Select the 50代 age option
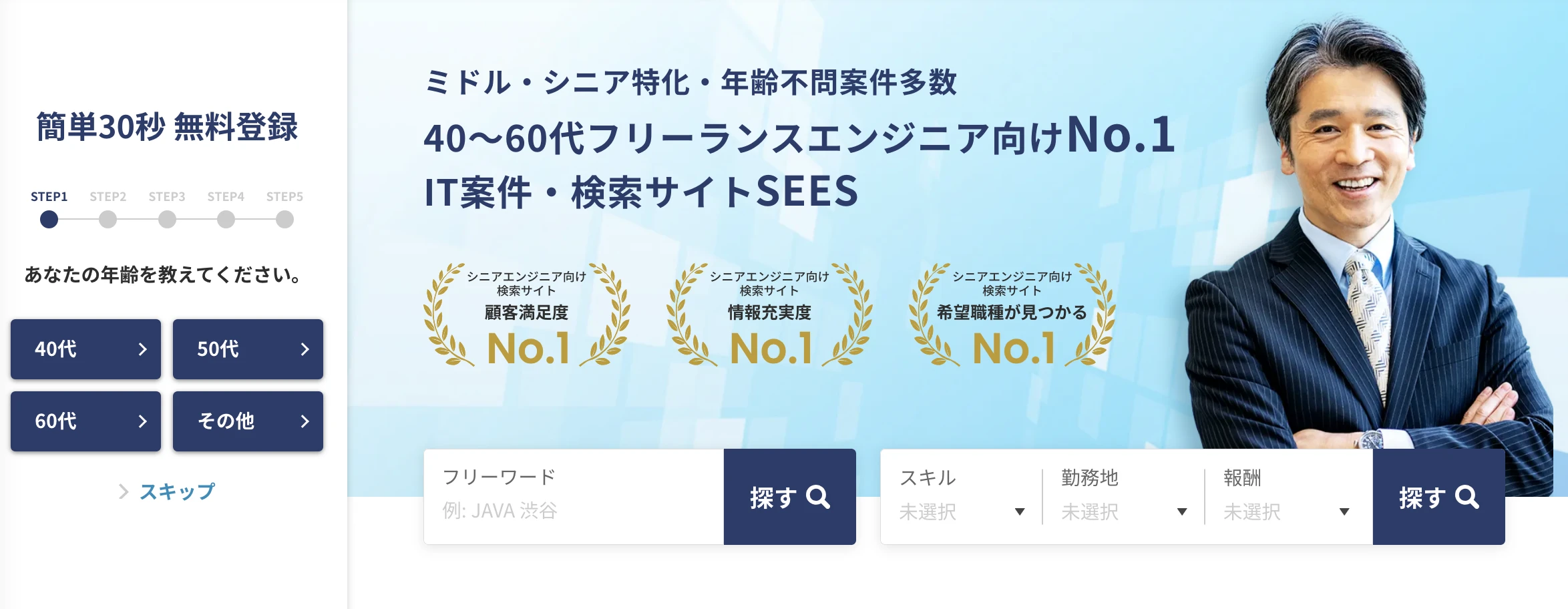Viewport: 1568px width, 609px height. point(248,349)
